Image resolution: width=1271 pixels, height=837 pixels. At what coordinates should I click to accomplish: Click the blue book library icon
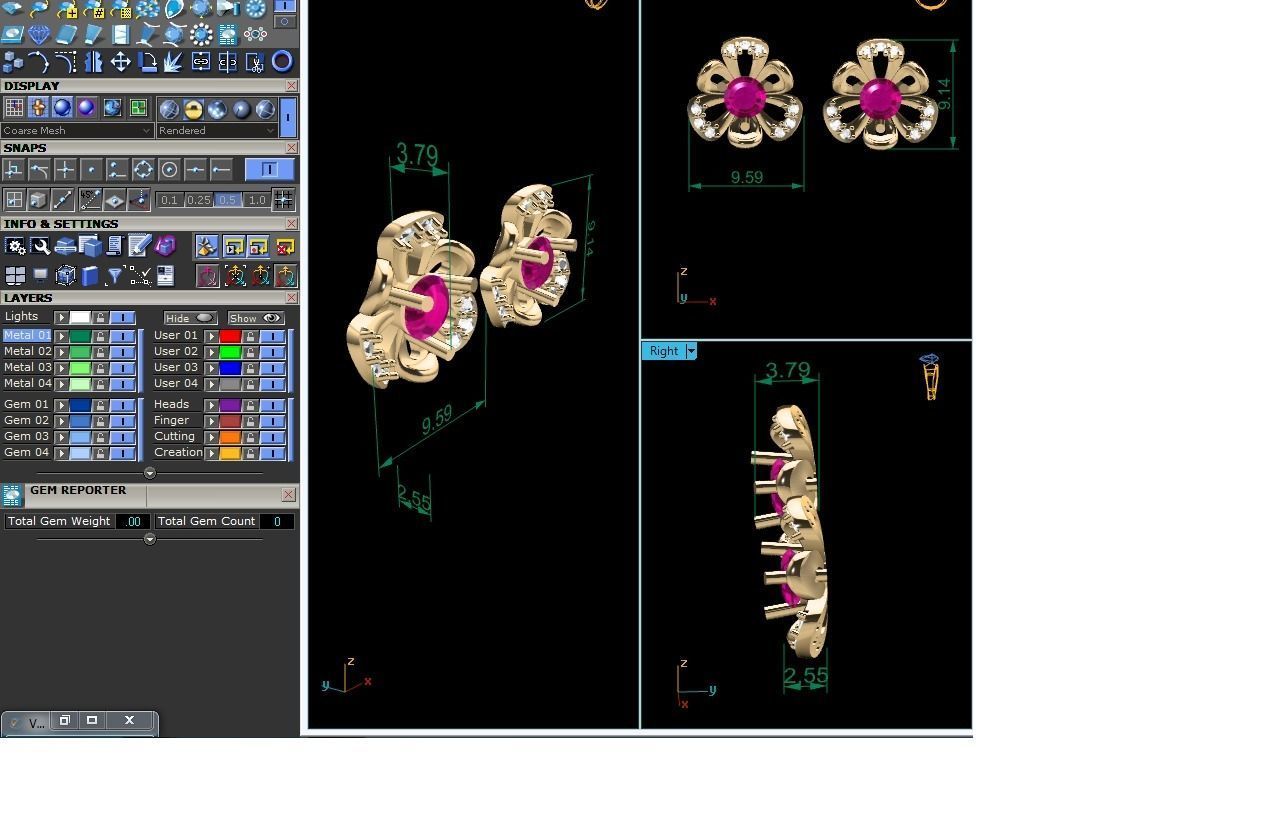[90, 275]
